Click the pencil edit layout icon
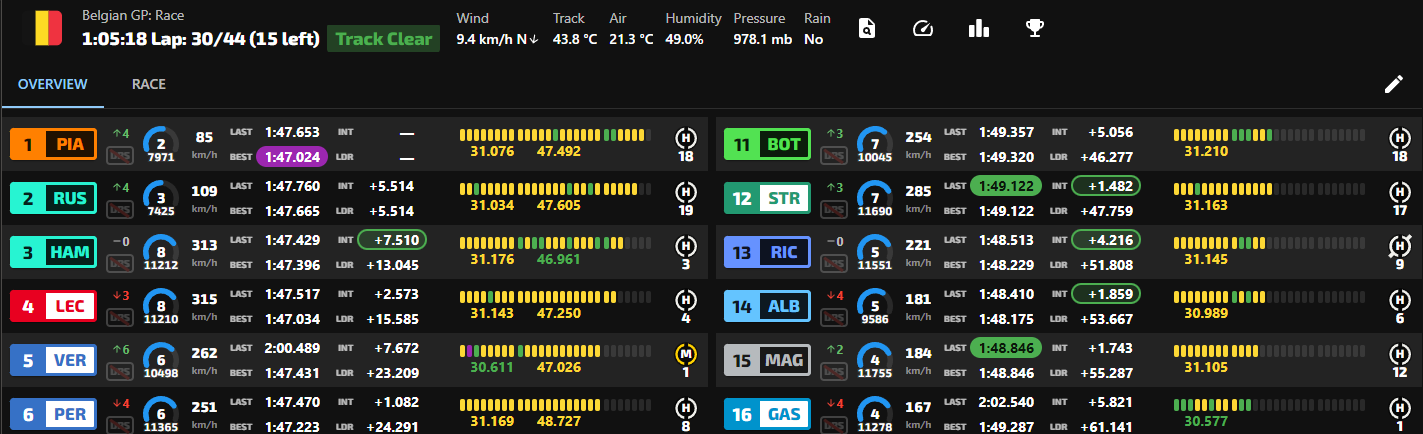 pyautogui.click(x=1393, y=85)
